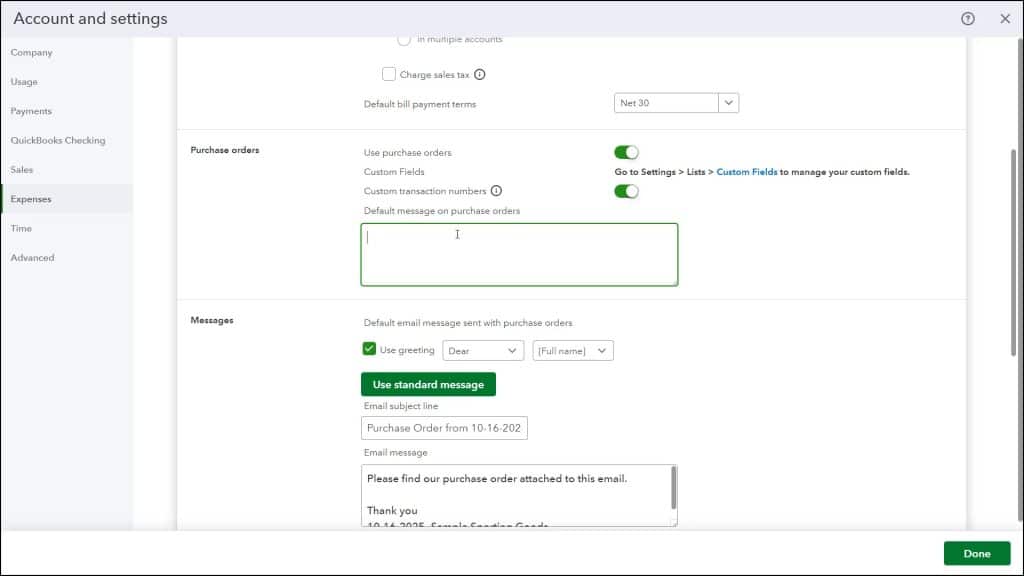Click inside the Email subject line field
The image size is (1024, 576).
tap(444, 428)
